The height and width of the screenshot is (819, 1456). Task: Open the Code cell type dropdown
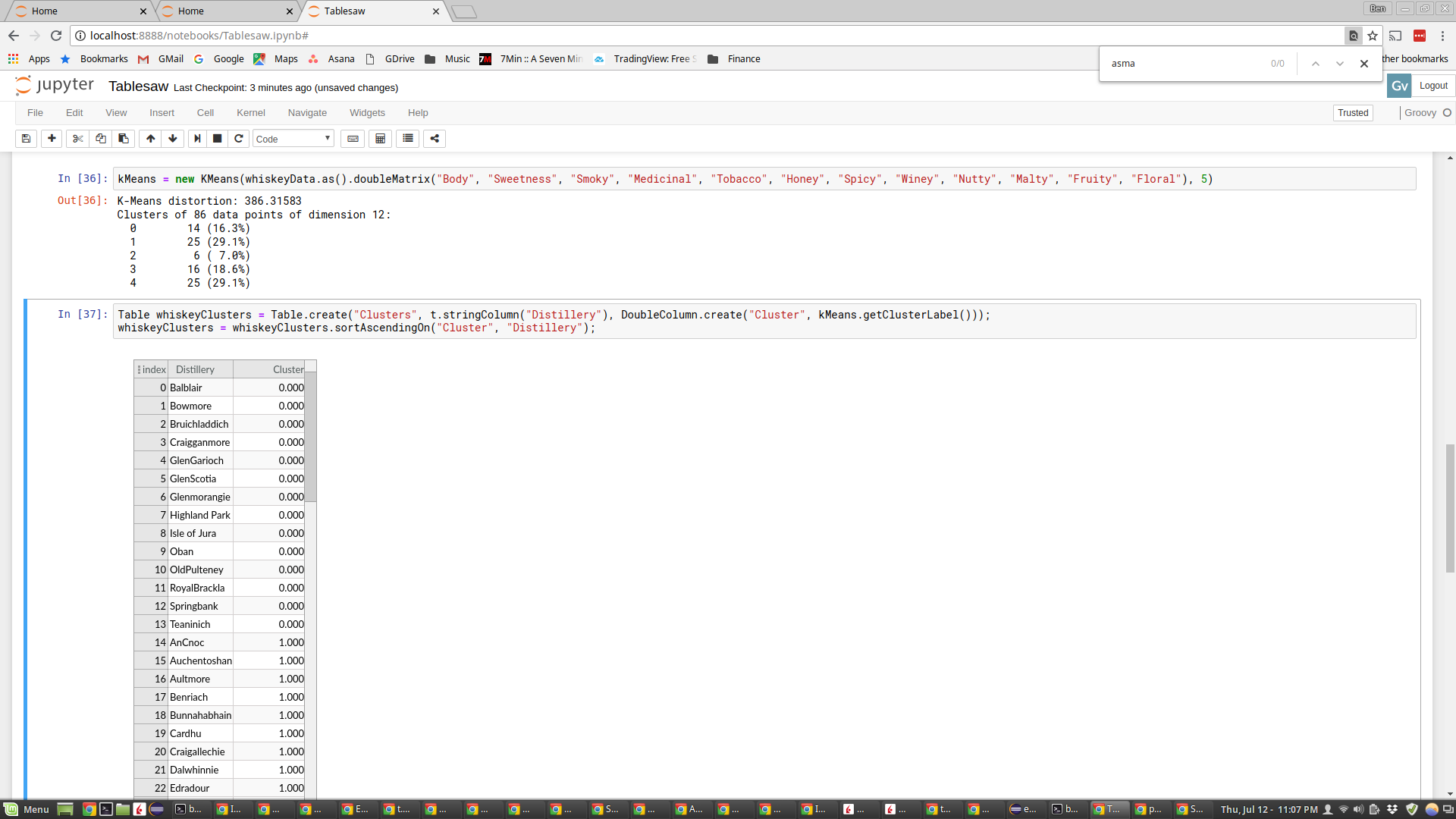(x=293, y=139)
